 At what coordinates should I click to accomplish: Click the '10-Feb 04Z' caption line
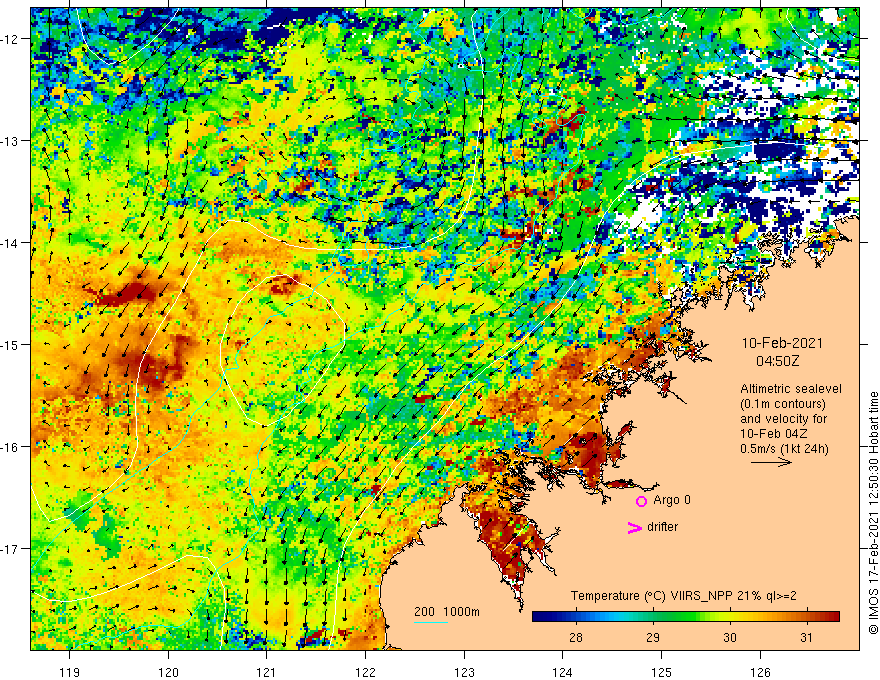click(x=773, y=434)
